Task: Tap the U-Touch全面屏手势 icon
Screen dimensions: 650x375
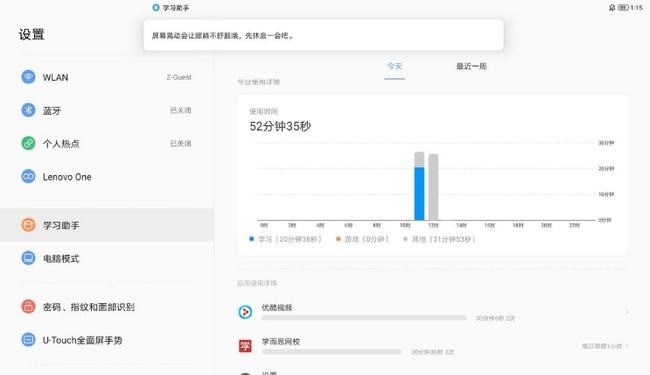Action: tap(28, 340)
